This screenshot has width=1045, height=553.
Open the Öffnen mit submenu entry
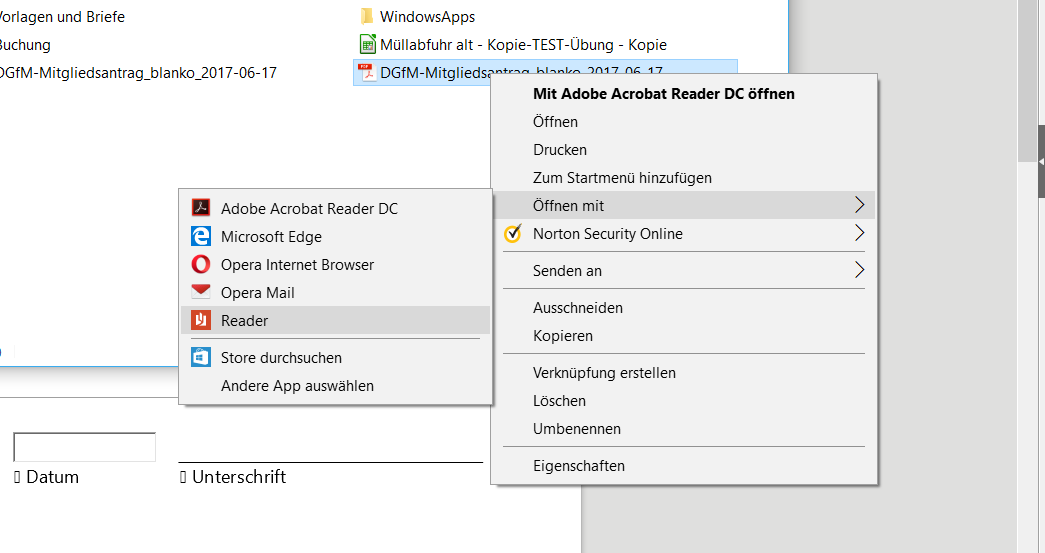[x=684, y=205]
